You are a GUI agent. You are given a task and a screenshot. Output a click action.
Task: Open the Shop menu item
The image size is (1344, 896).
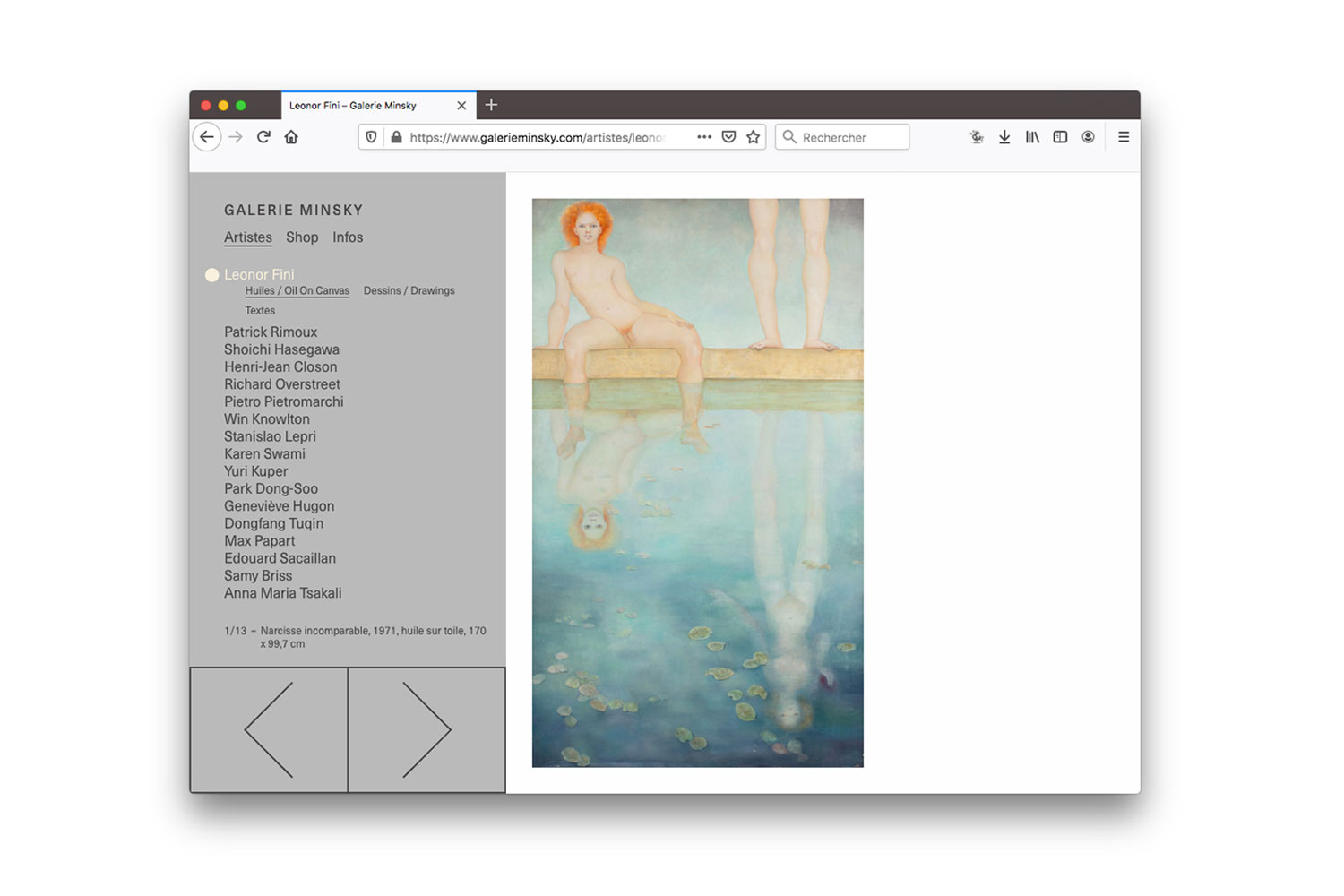tap(302, 237)
